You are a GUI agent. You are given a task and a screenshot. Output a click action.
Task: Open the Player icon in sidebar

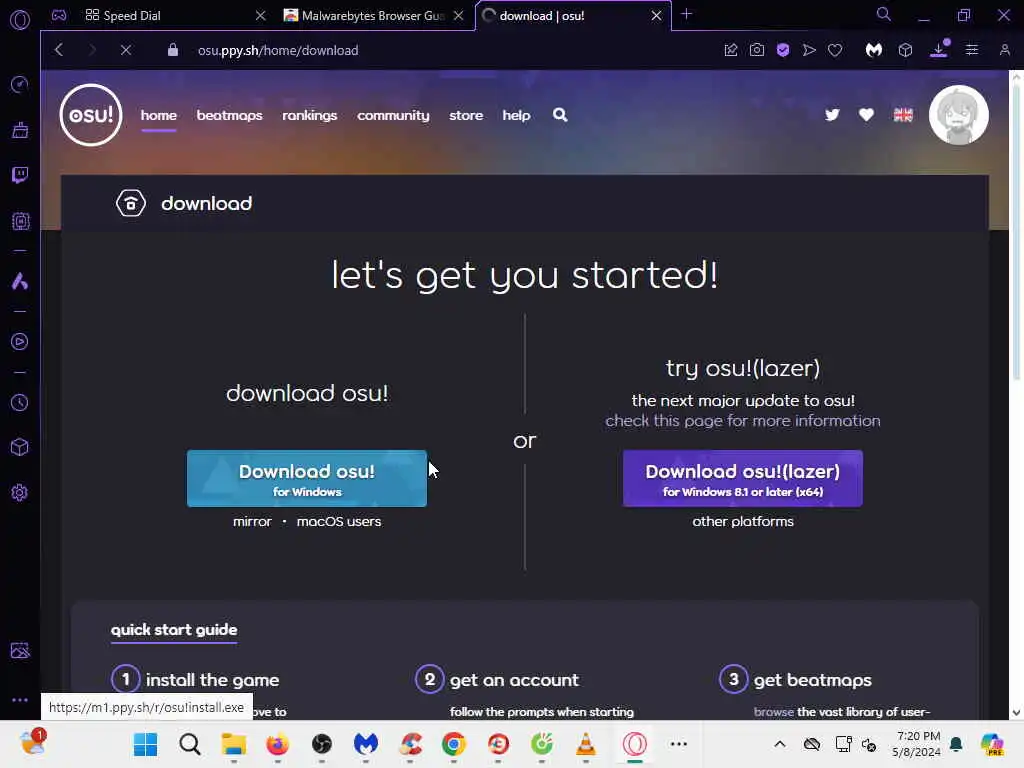click(x=20, y=342)
